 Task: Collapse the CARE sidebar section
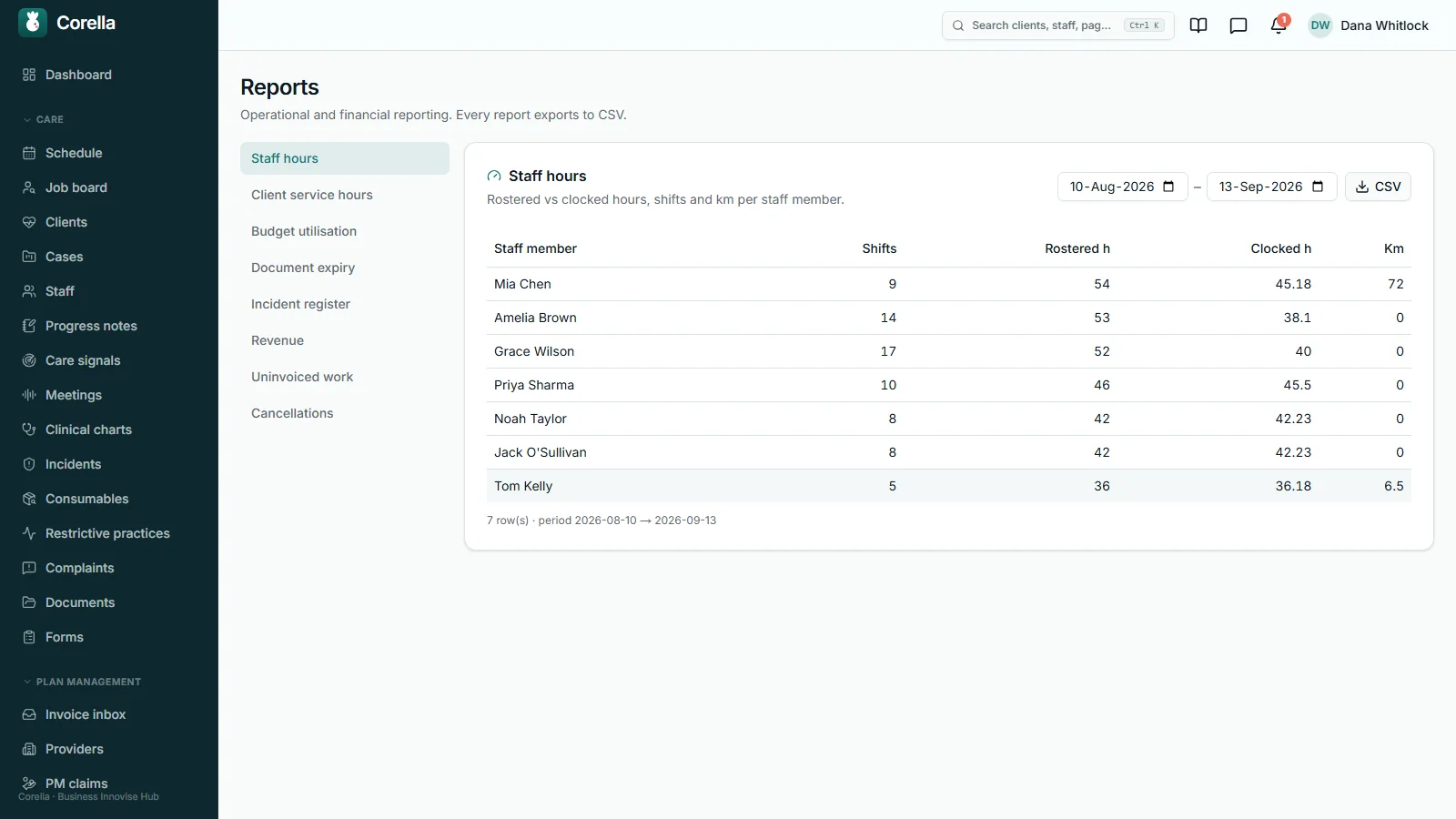pos(43,119)
